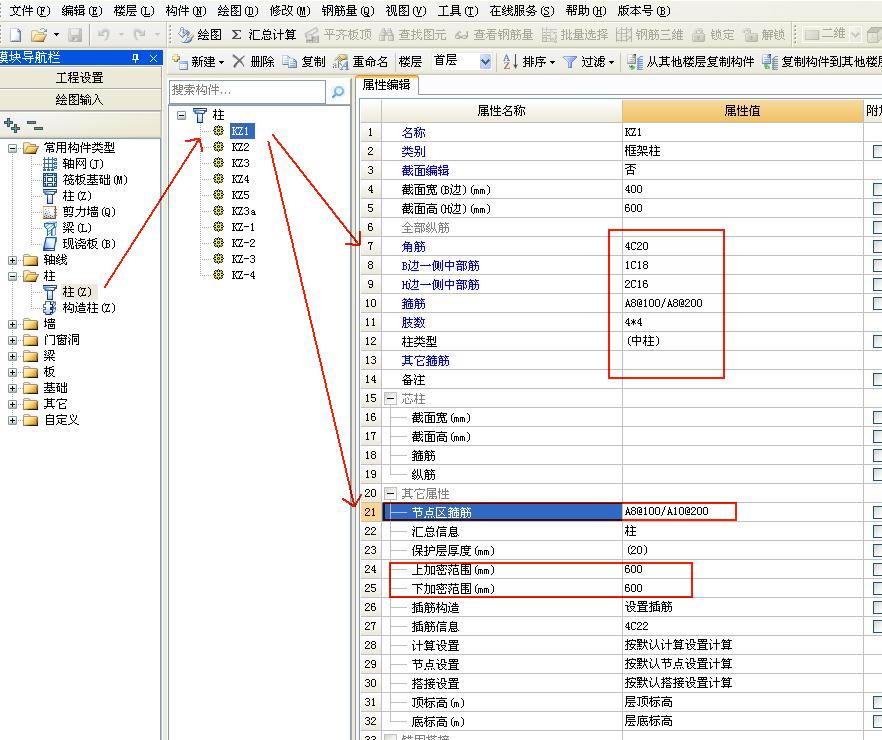The height and width of the screenshot is (740, 882).
Task: Run 汇总计算 summary calculation
Action: click(x=264, y=35)
